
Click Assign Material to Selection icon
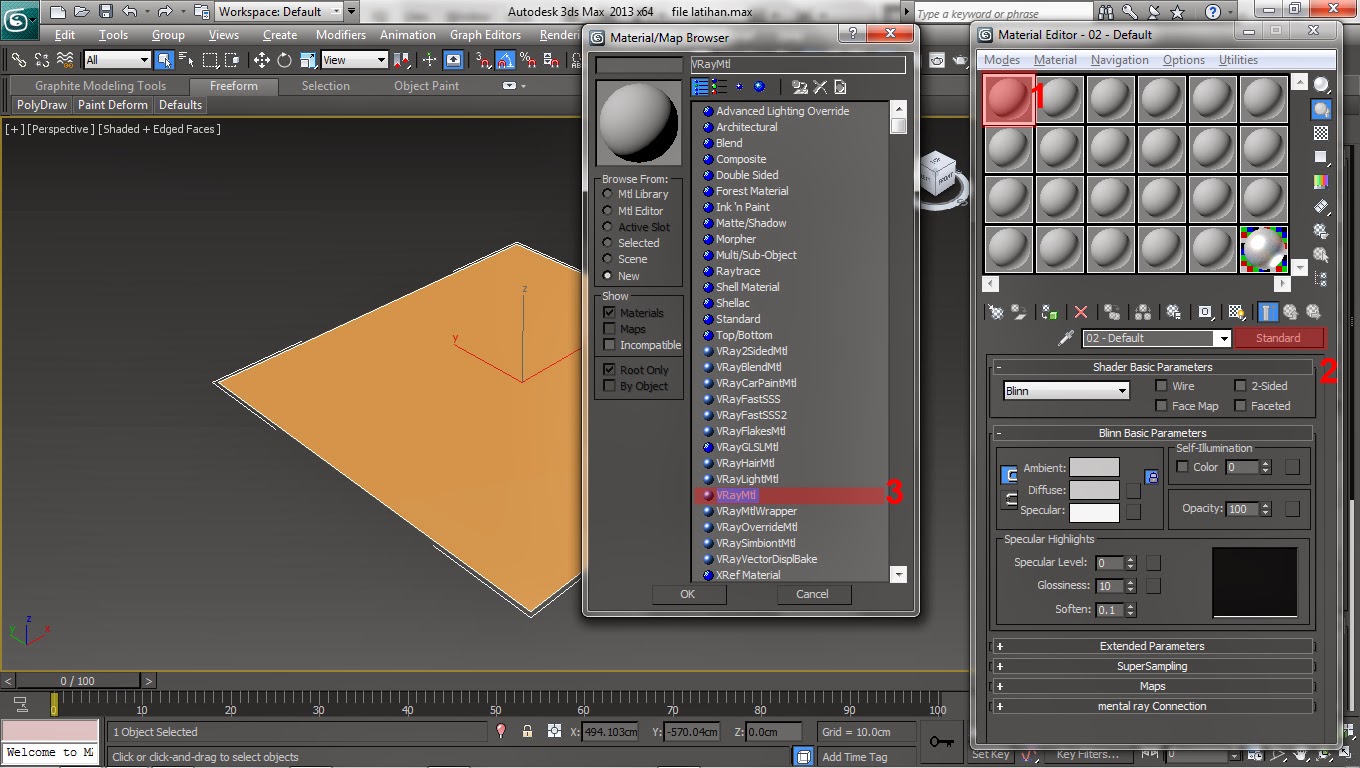[x=1049, y=312]
